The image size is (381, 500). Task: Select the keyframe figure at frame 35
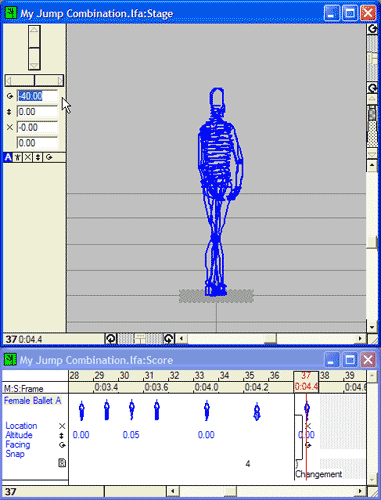coord(257,411)
